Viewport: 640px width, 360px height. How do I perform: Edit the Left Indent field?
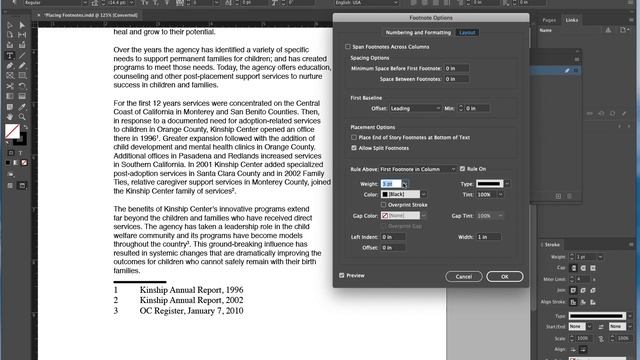coord(393,237)
